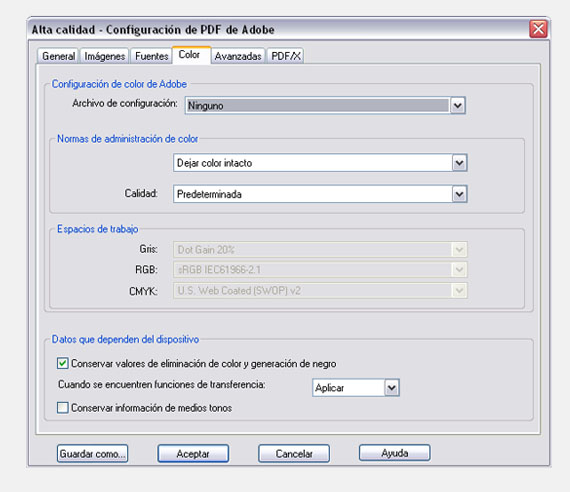Open the PDF/X tab
Image resolution: width=570 pixels, height=492 pixels.
tap(286, 56)
